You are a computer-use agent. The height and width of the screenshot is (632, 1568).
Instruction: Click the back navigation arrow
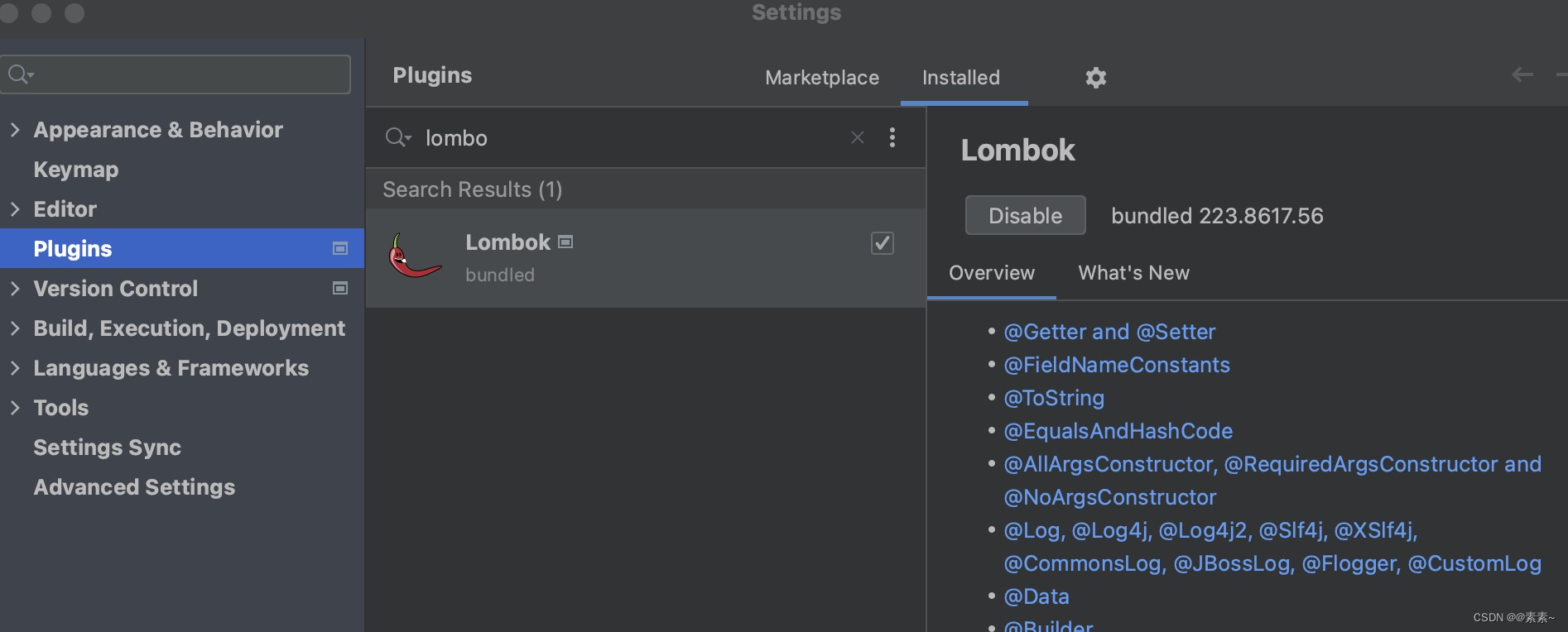1522,75
